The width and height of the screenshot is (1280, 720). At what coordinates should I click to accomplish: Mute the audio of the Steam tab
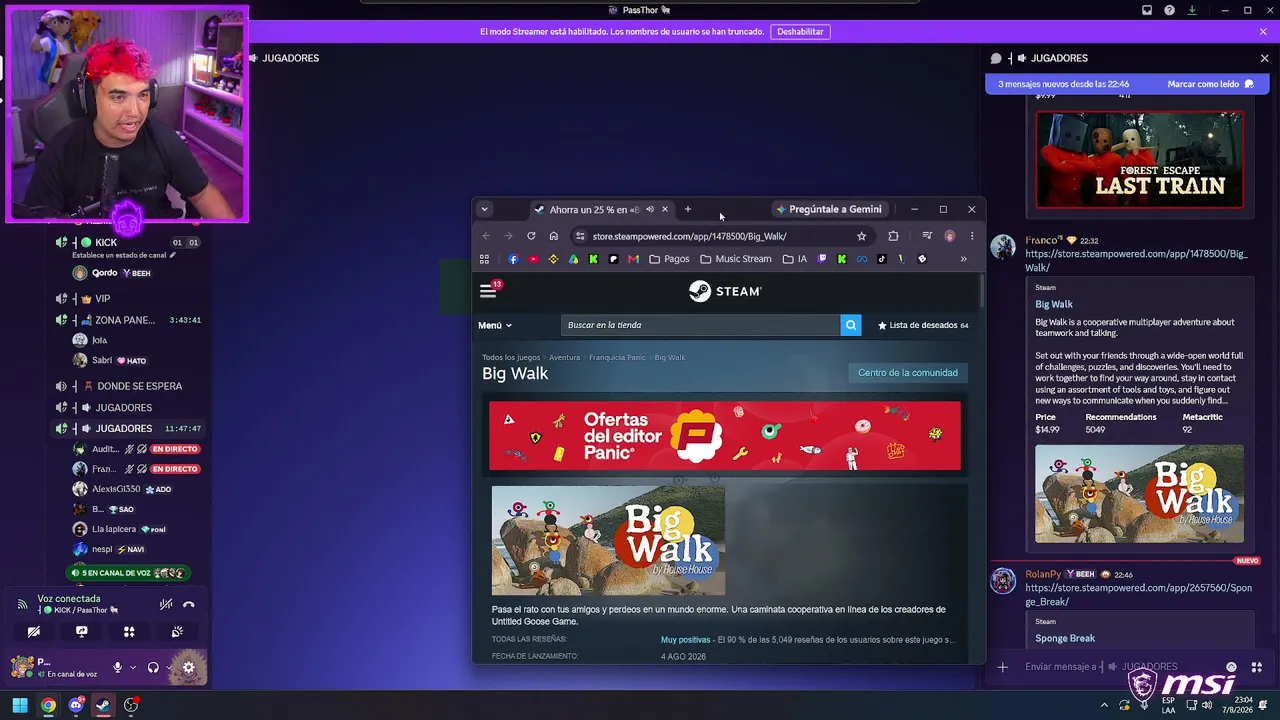[x=650, y=209]
